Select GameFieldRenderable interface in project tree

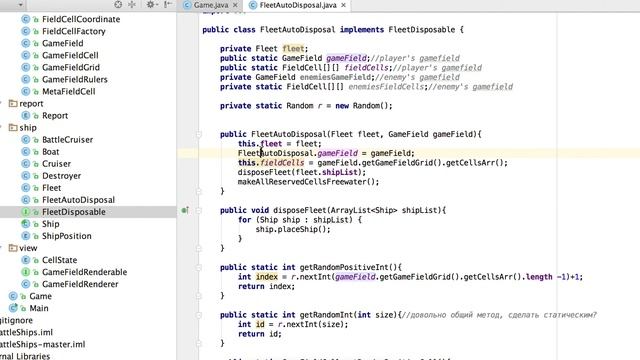point(84,272)
